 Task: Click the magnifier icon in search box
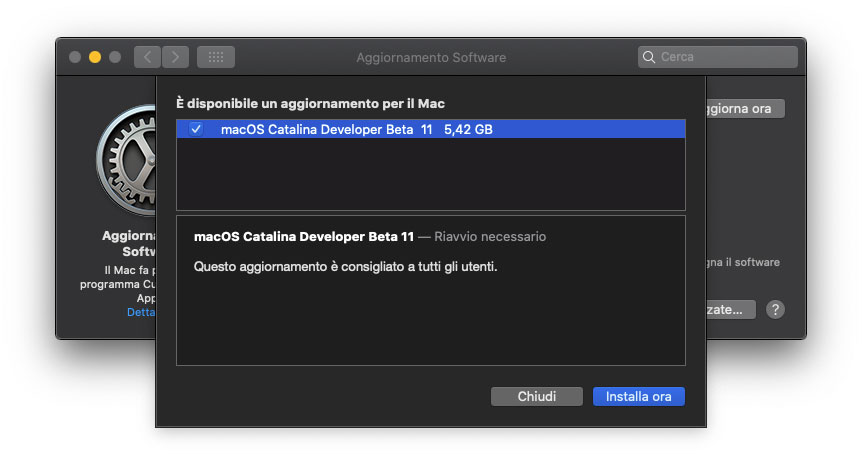coord(649,57)
